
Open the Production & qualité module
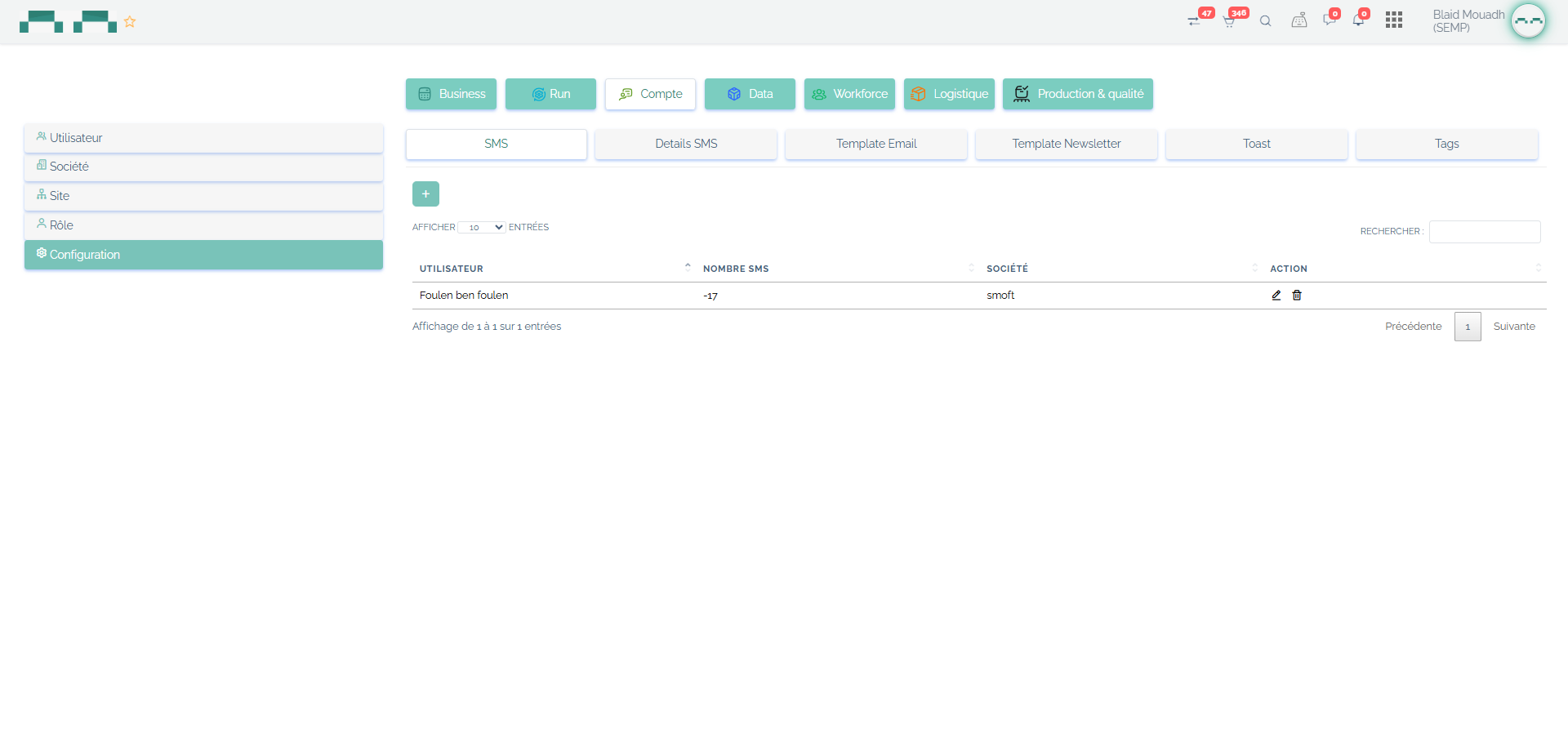click(x=1078, y=94)
